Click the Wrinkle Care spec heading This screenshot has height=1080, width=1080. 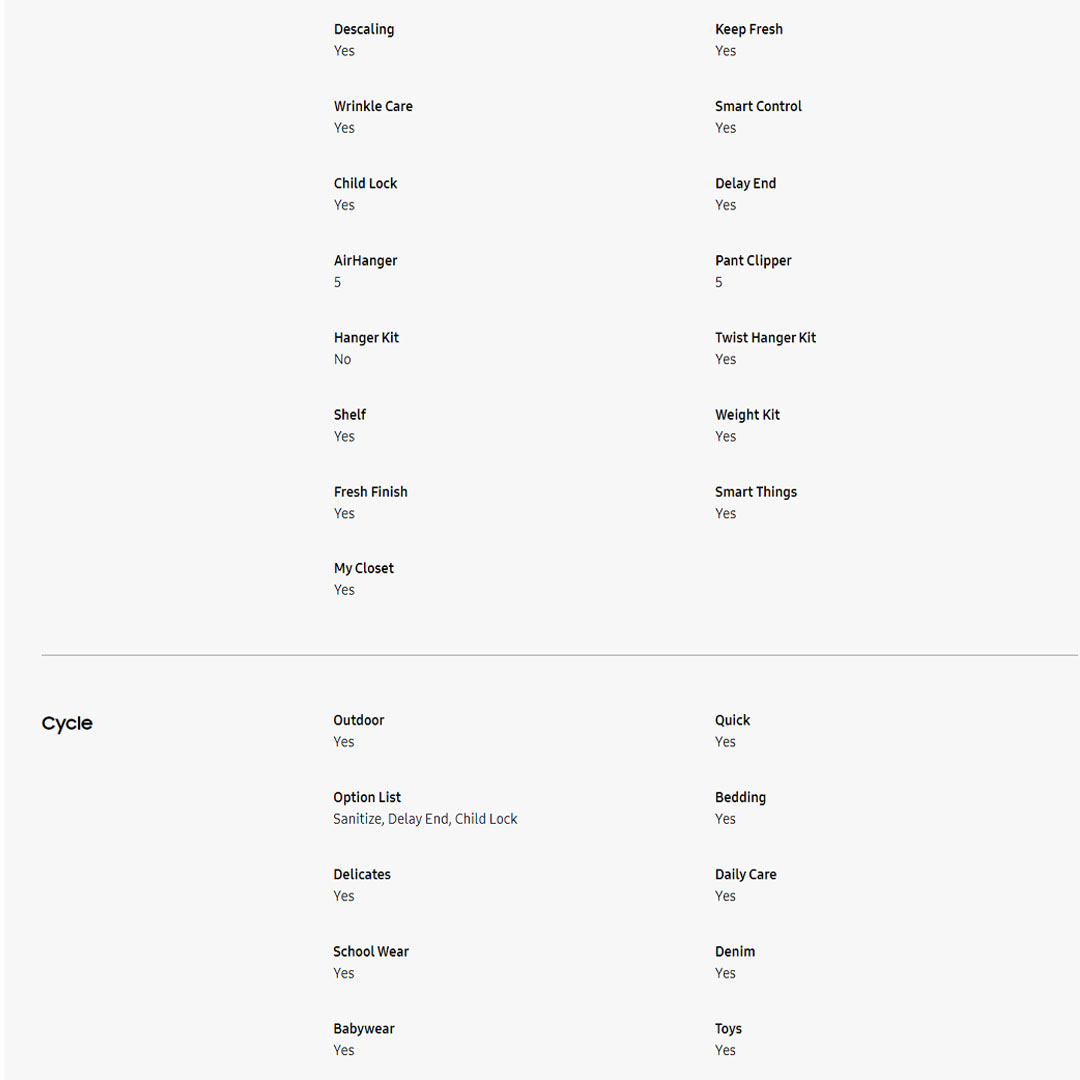[373, 106]
